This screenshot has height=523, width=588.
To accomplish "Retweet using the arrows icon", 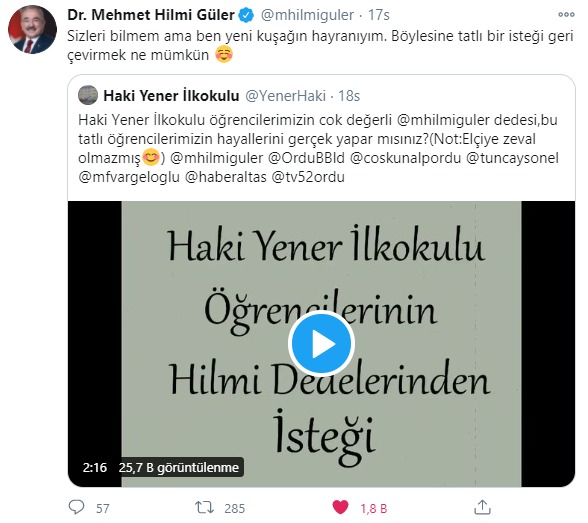I will pos(204,507).
